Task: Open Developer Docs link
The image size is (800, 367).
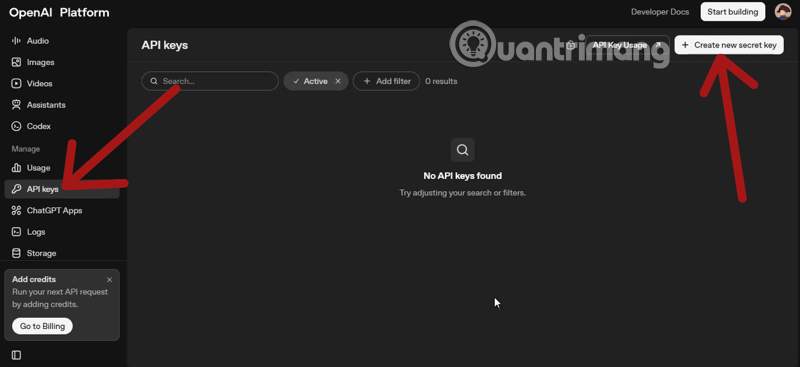Action: (x=660, y=12)
